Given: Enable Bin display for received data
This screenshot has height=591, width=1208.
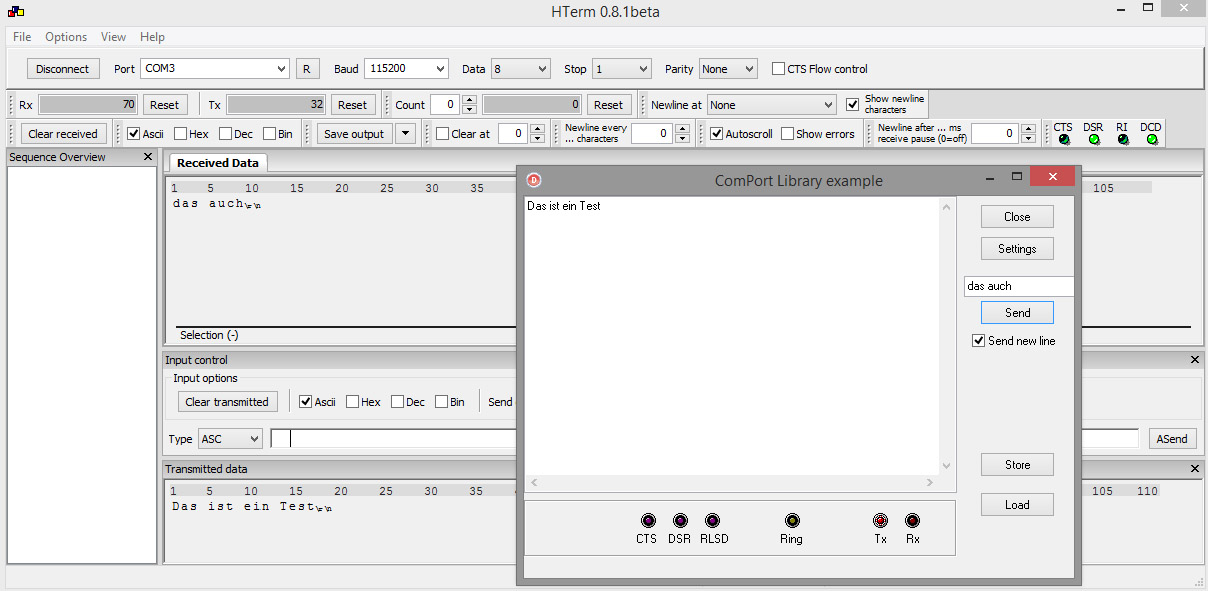Looking at the screenshot, I should click(270, 134).
